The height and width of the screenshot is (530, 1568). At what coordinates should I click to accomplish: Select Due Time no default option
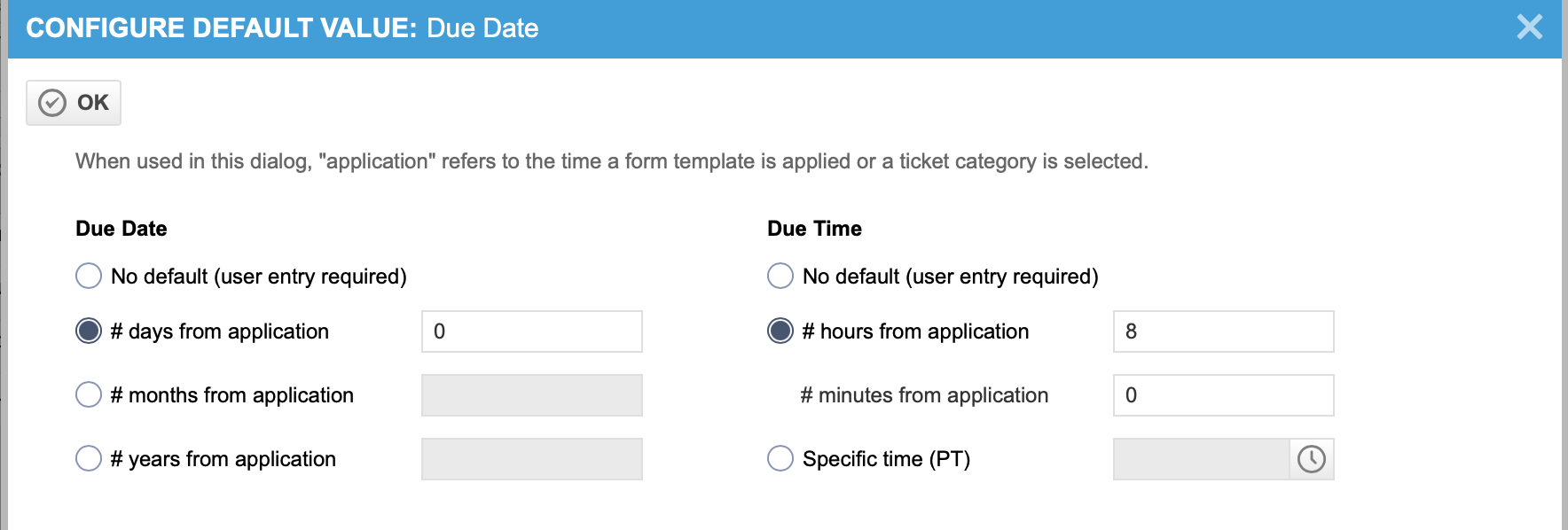(780, 276)
